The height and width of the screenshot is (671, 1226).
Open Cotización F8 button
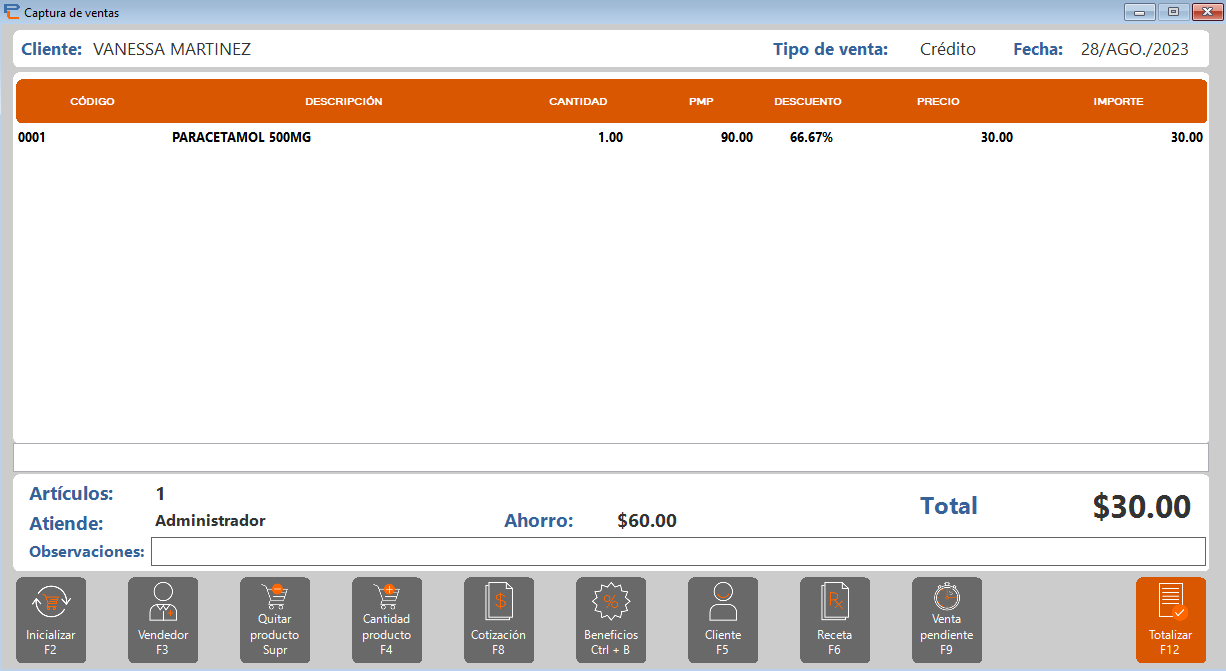tap(499, 620)
